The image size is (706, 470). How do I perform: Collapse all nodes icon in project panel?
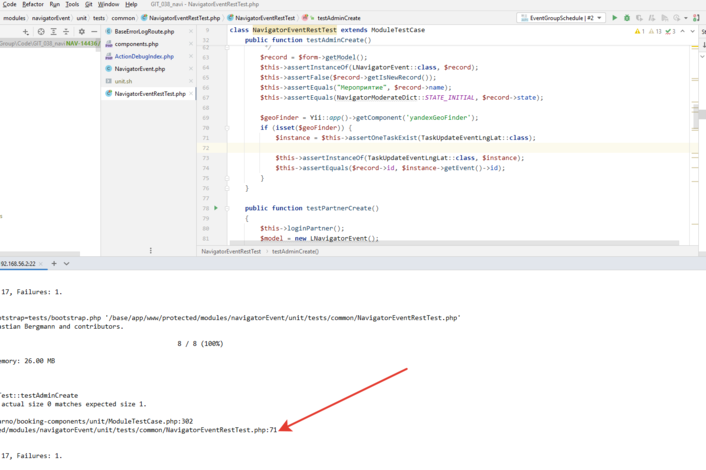[66, 32]
